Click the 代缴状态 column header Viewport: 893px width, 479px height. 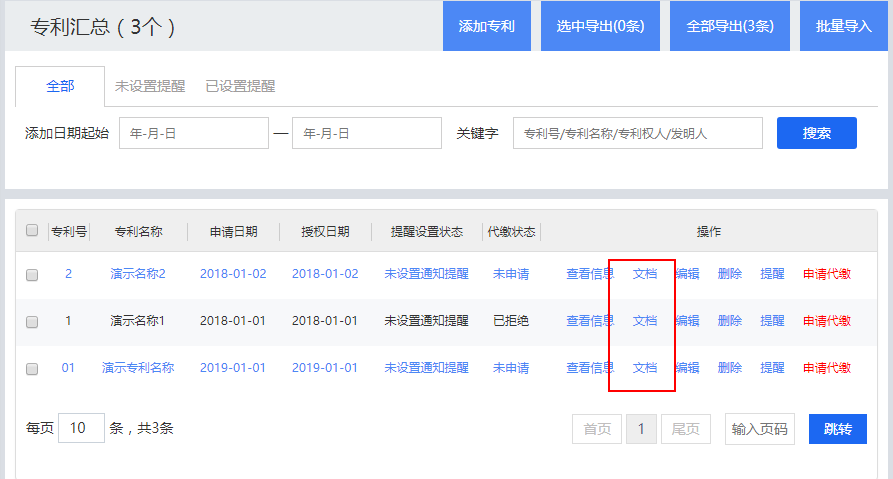click(x=511, y=232)
